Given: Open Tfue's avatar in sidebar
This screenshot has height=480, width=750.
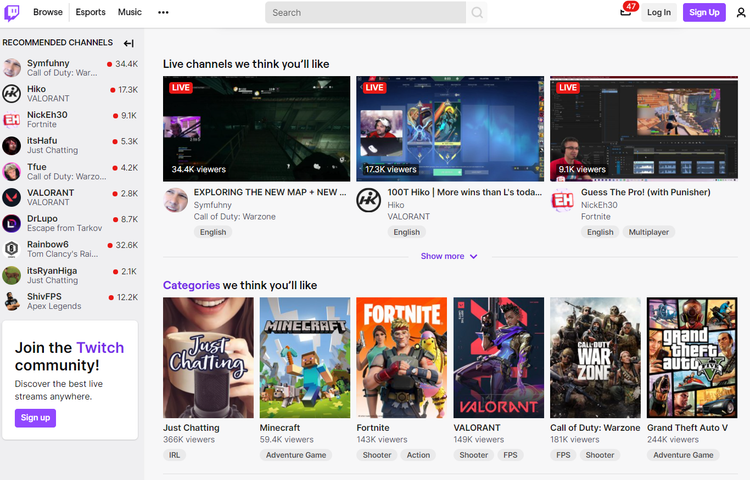Looking at the screenshot, I should (x=12, y=171).
